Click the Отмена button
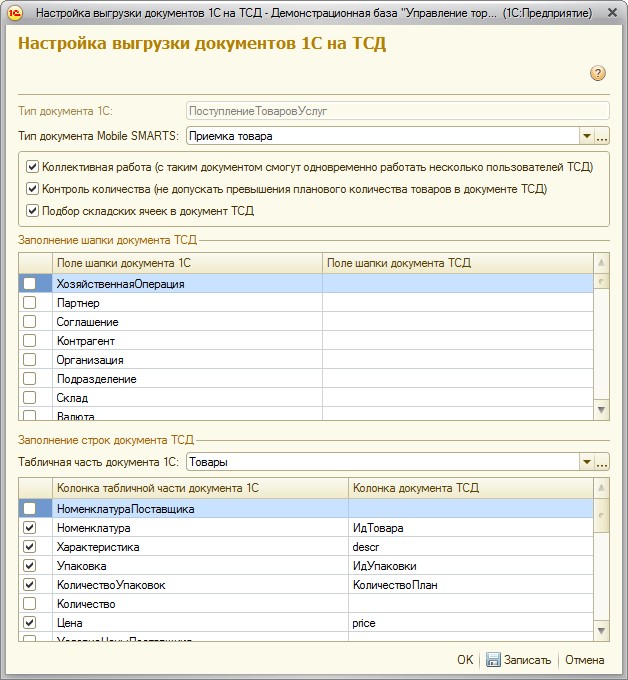Screen dimensions: 628x680 [584, 660]
